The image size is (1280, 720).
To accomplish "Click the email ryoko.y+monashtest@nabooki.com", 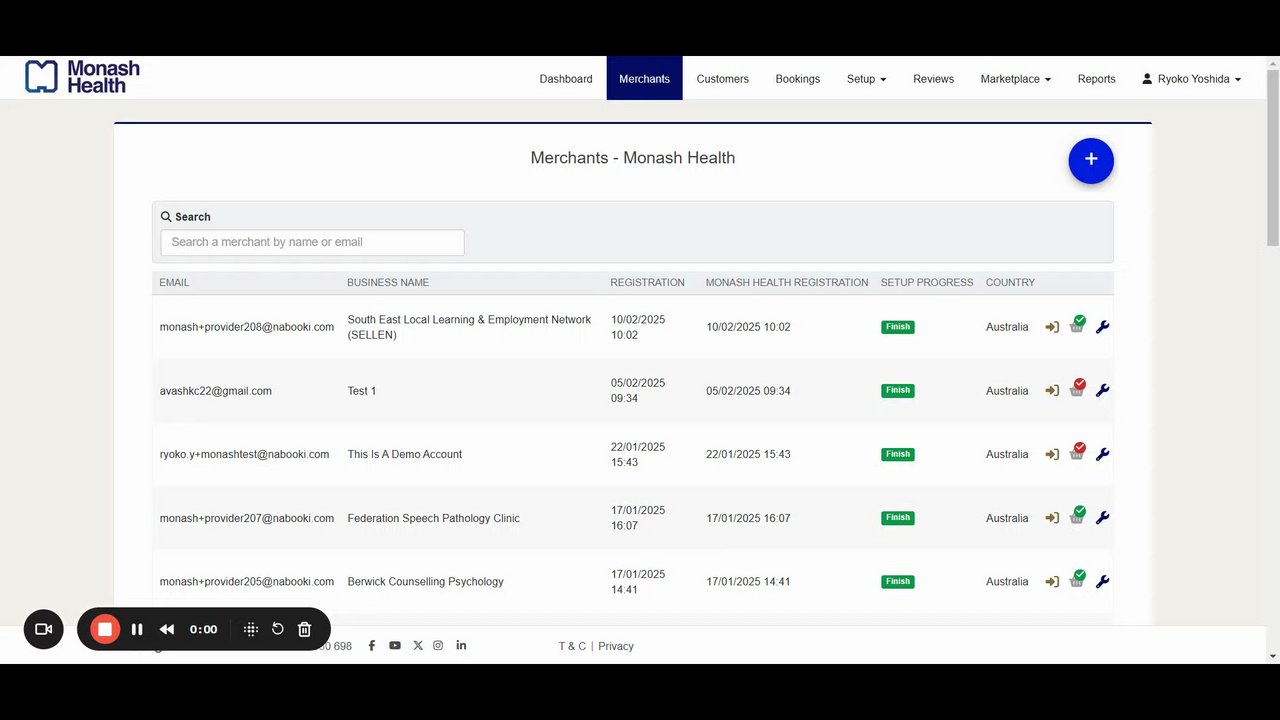I will pos(245,454).
